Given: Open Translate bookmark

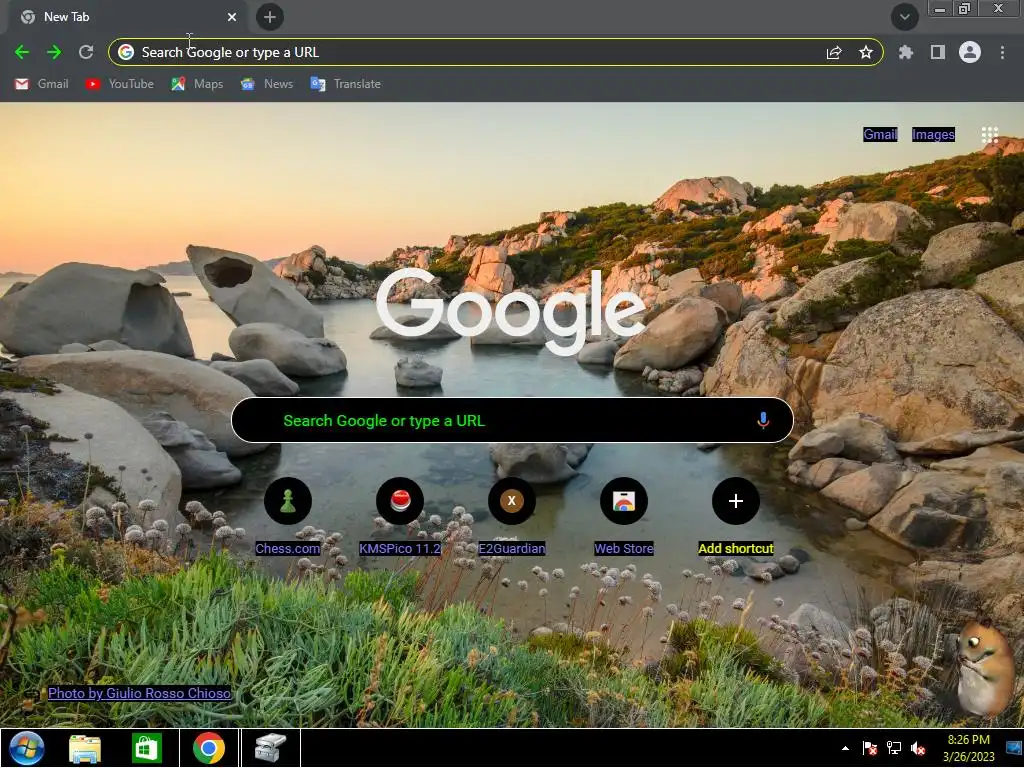Looking at the screenshot, I should (345, 84).
